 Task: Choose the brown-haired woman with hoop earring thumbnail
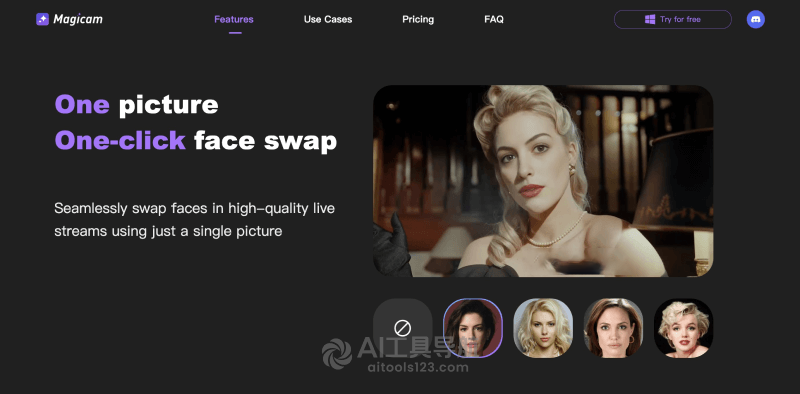(x=613, y=328)
